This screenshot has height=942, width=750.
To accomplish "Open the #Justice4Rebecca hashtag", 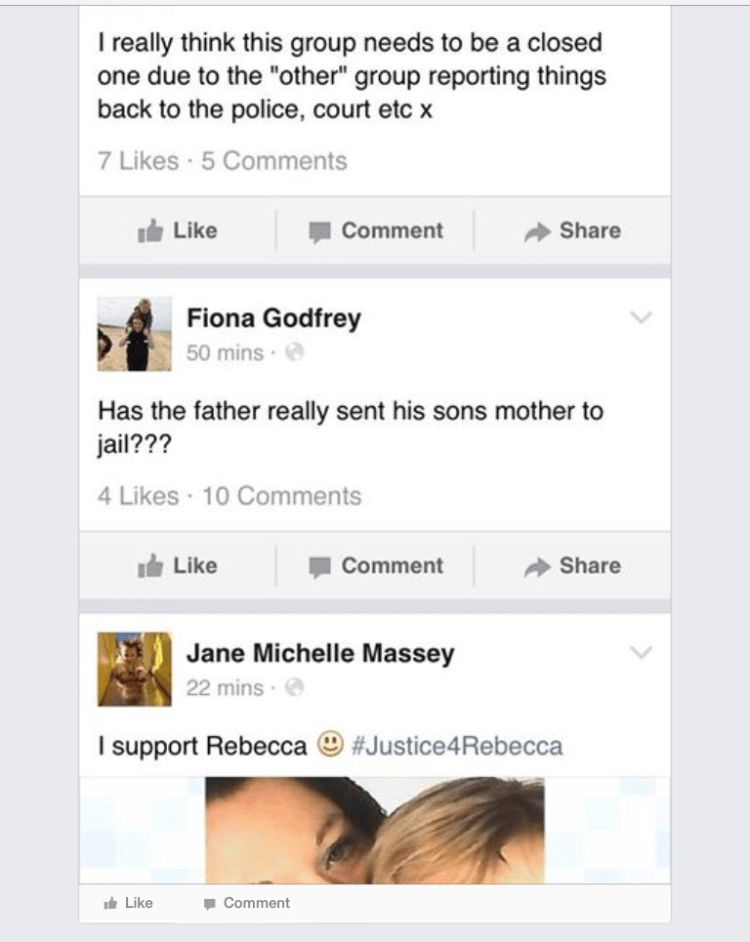I will click(x=457, y=746).
